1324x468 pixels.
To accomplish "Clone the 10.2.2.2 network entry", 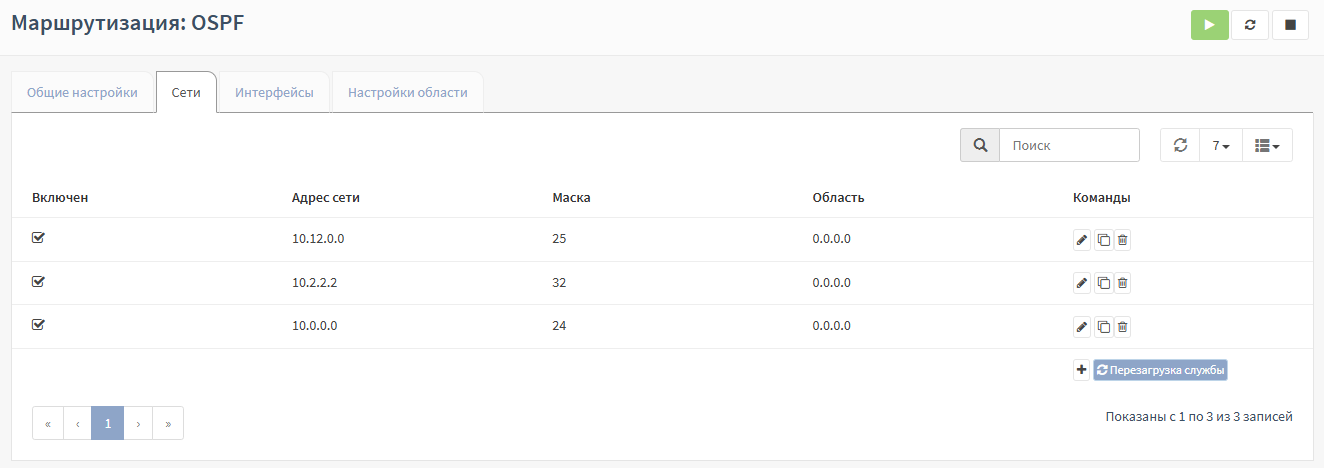I will [x=1103, y=283].
